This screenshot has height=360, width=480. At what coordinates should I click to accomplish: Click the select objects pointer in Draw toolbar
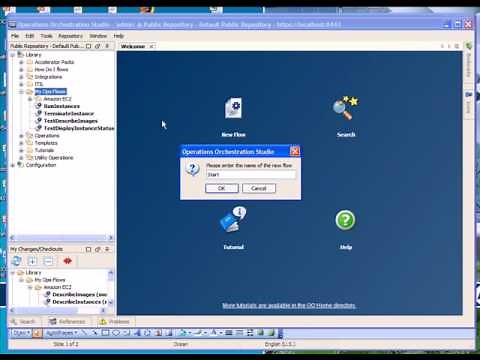36,332
